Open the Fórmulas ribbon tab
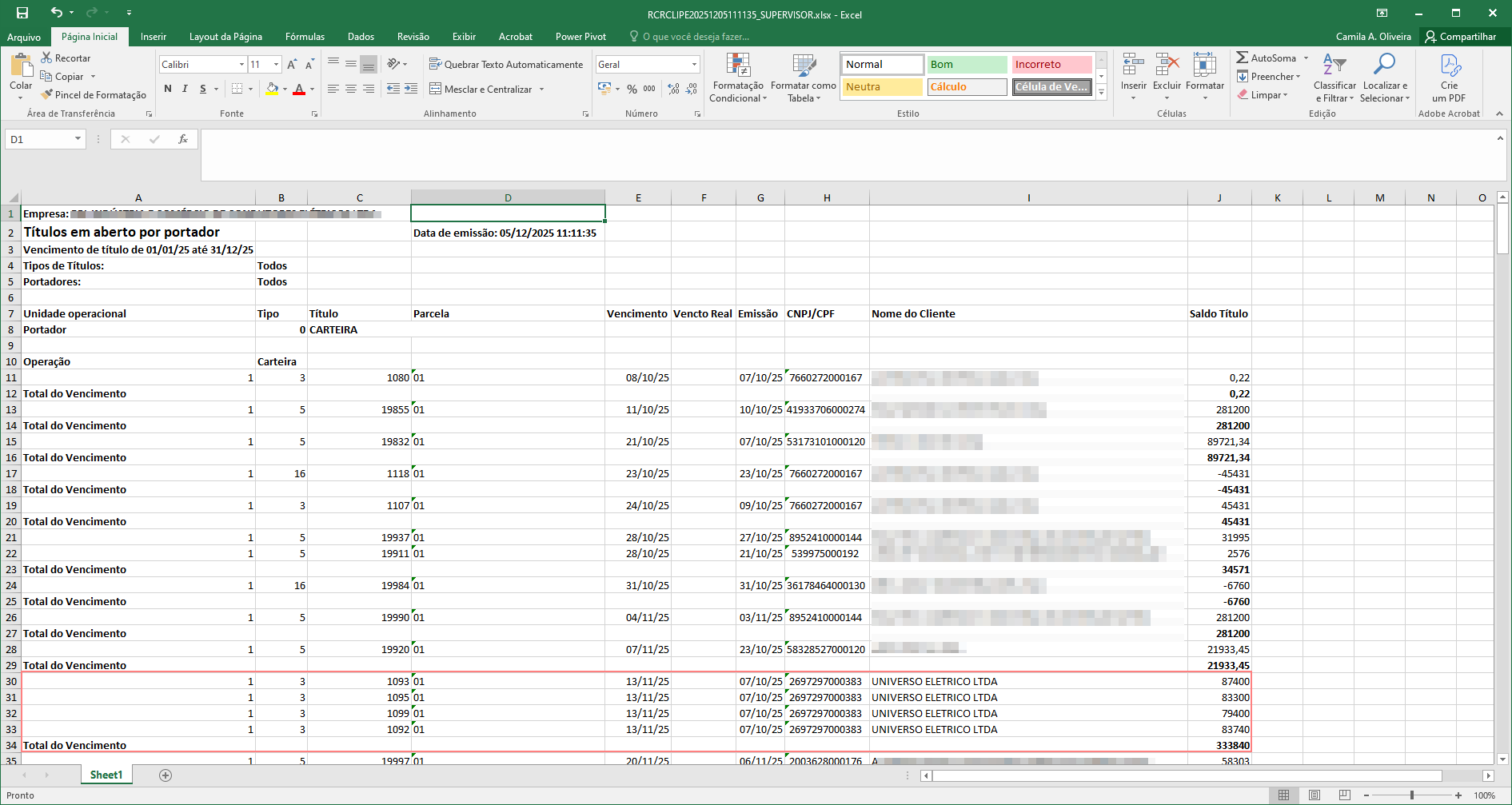 coord(305,37)
